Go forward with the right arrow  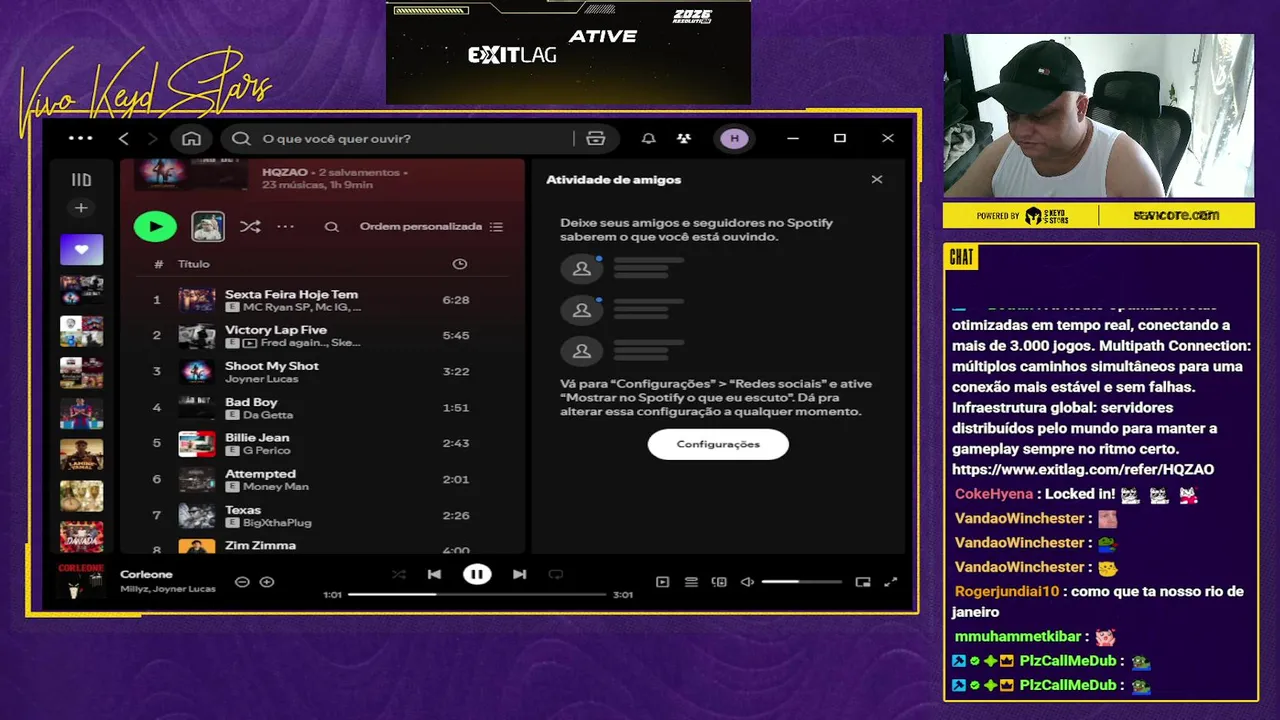tap(152, 138)
